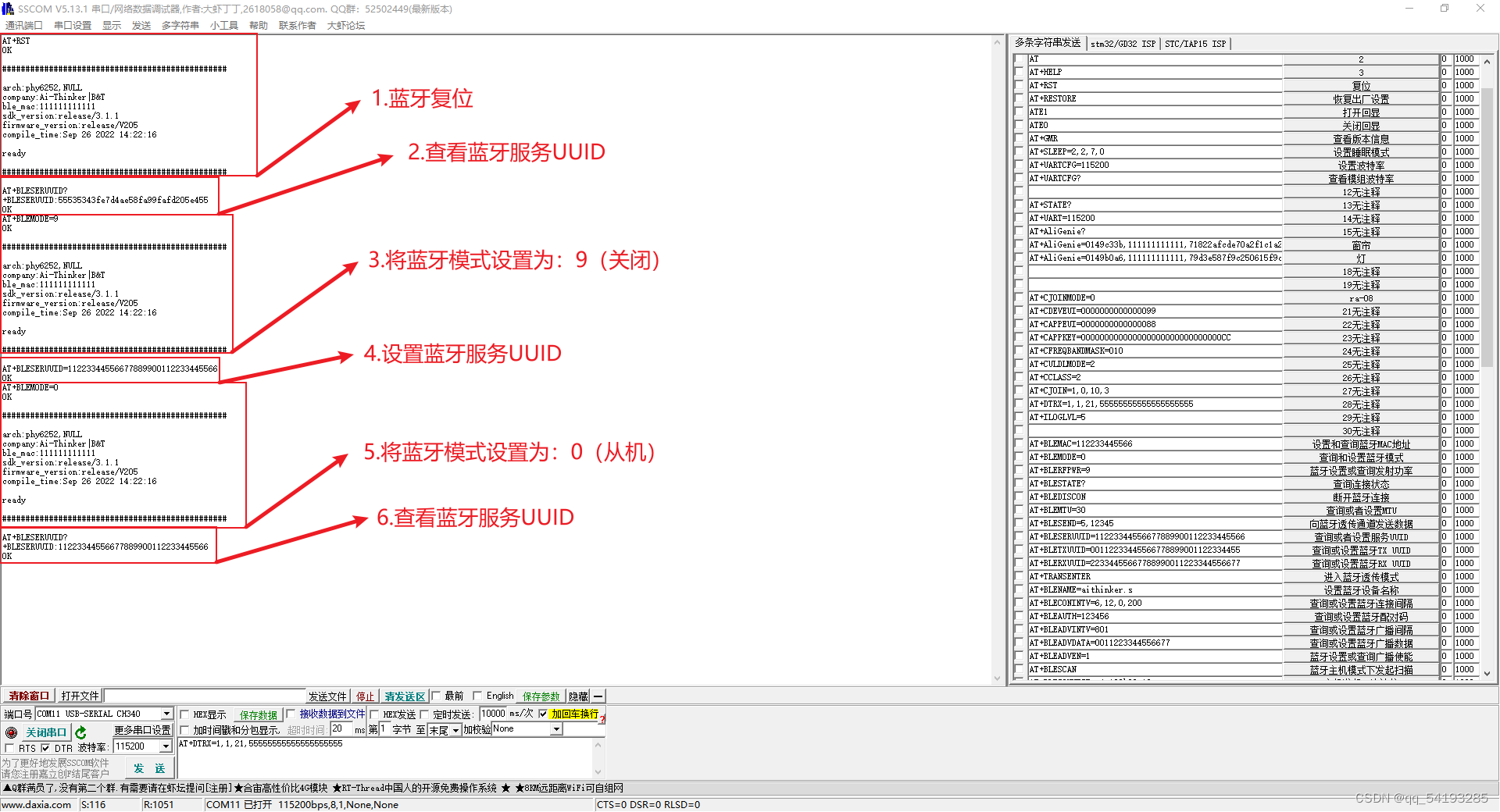Uncheck the 加回车换行 checkbox
The image size is (1500, 812).
coord(543,714)
